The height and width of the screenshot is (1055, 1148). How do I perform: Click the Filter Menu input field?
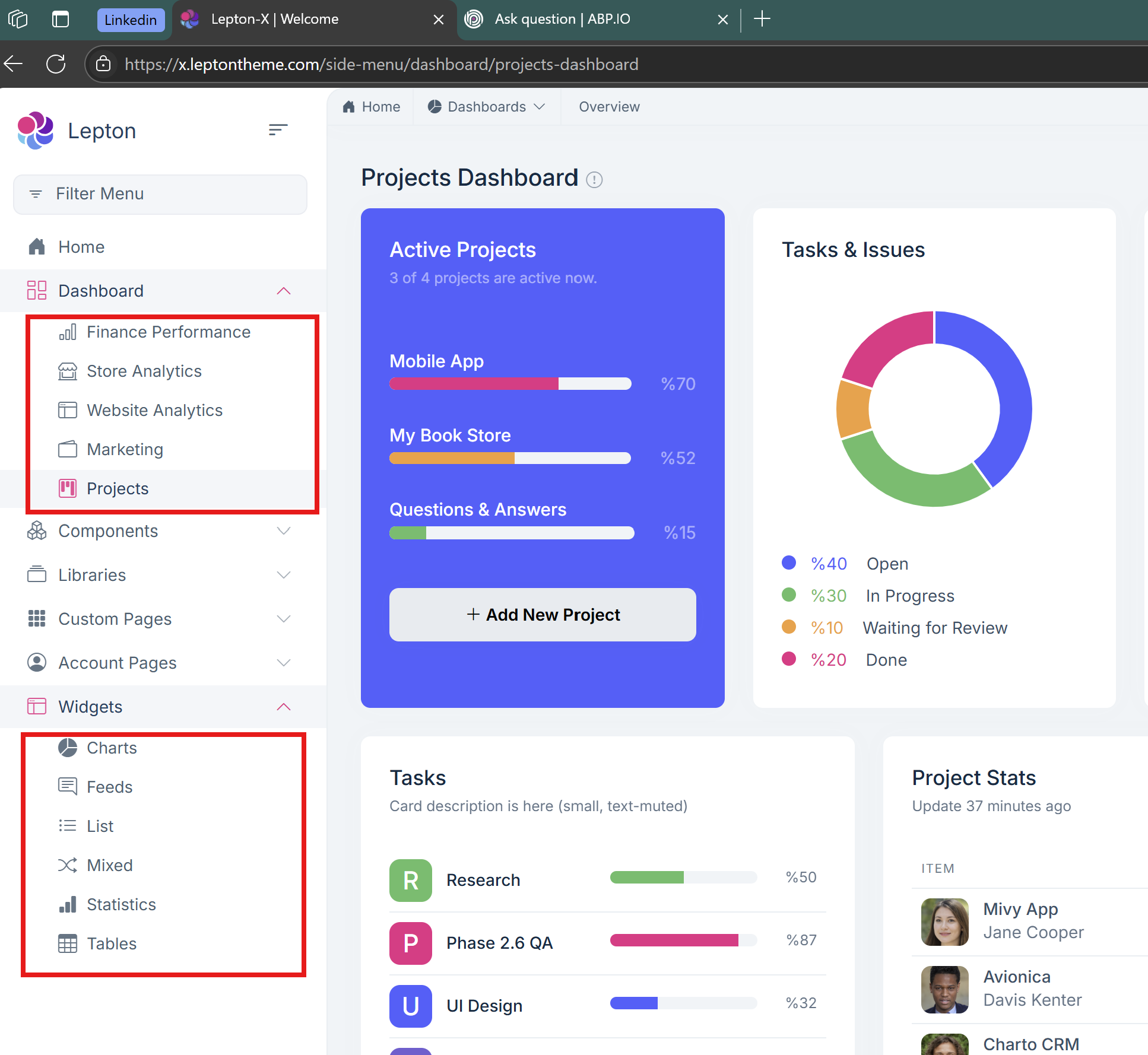[160, 194]
